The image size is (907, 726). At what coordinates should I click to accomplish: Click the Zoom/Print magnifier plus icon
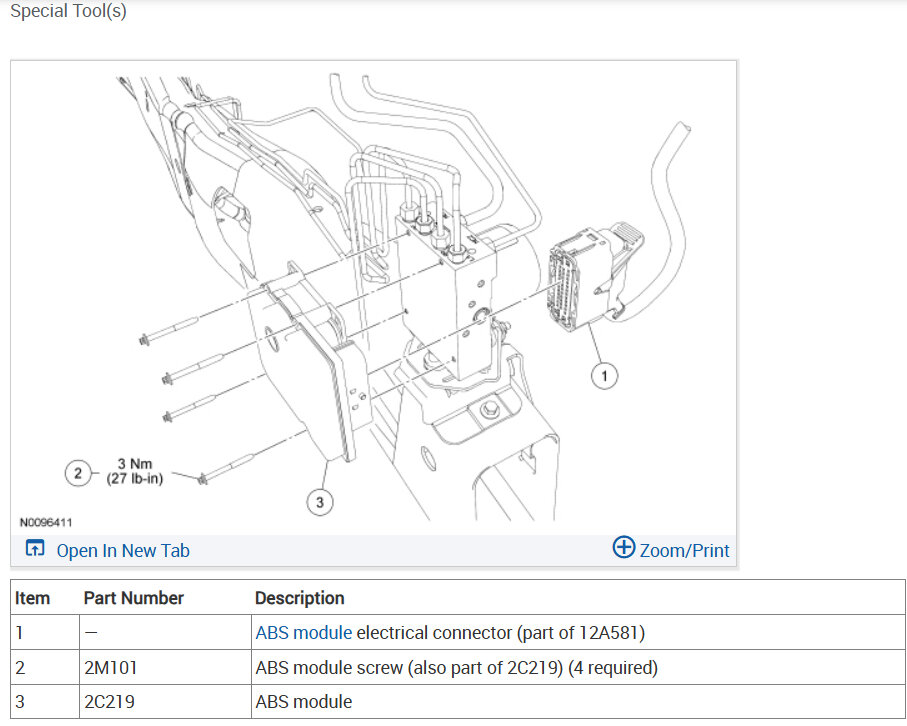(624, 547)
